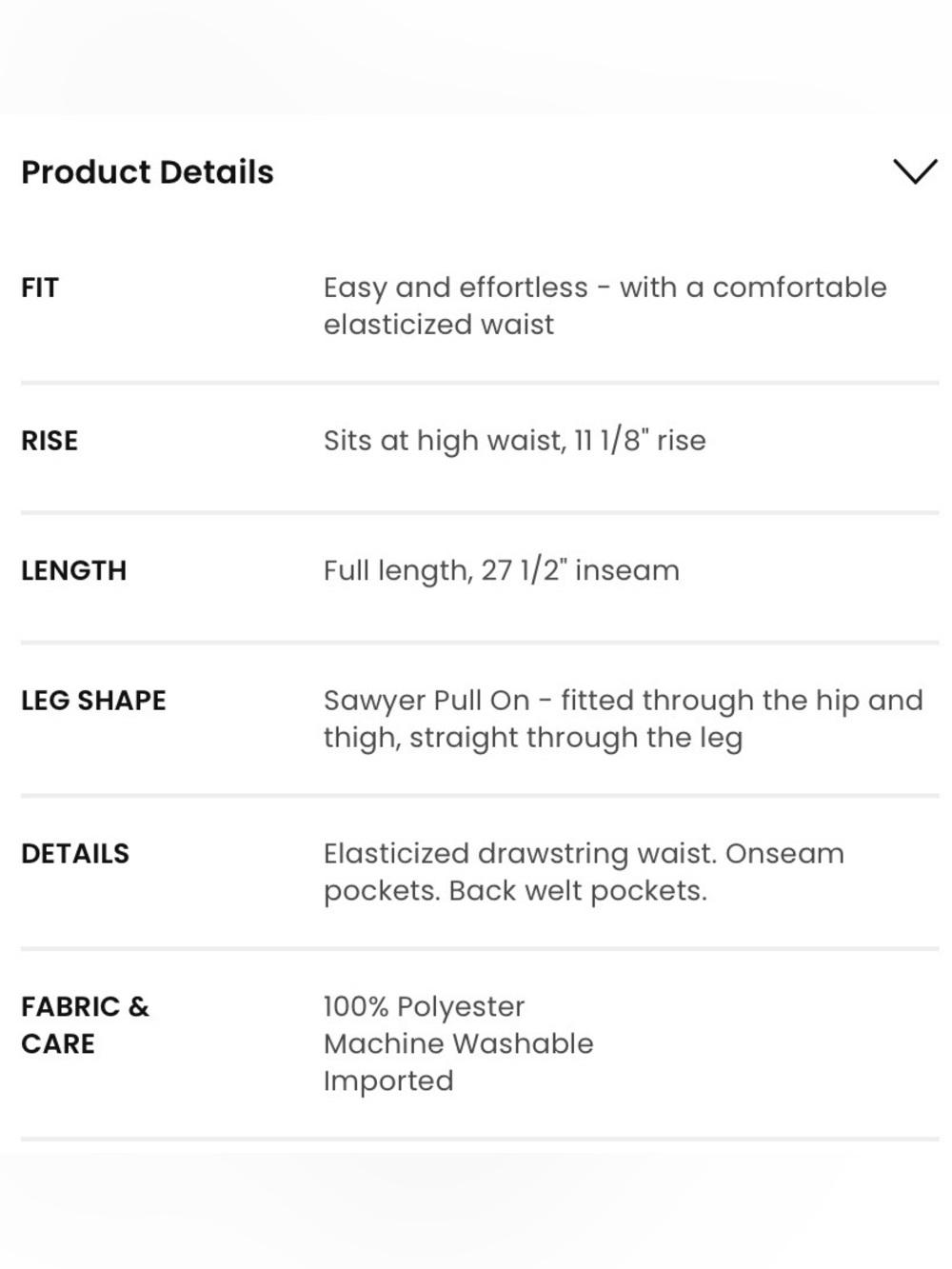This screenshot has width=952, height=1269.
Task: Click the 27 1/2" inseam text
Action: pyautogui.click(x=581, y=570)
